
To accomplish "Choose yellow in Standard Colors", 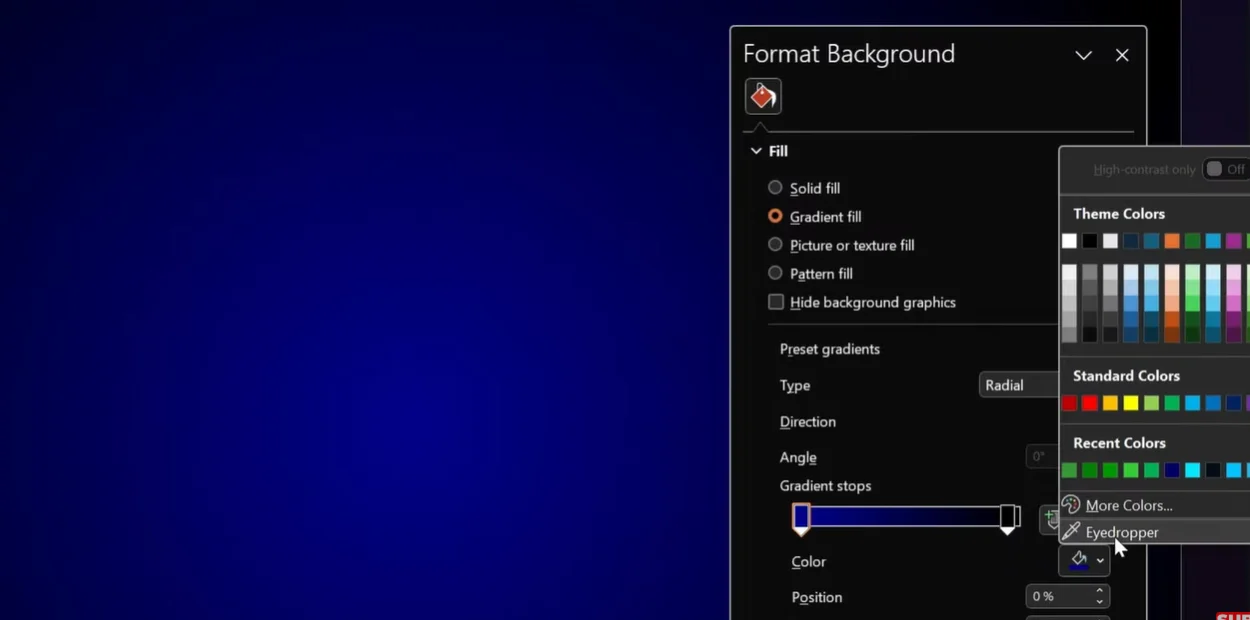I will tap(1131, 403).
